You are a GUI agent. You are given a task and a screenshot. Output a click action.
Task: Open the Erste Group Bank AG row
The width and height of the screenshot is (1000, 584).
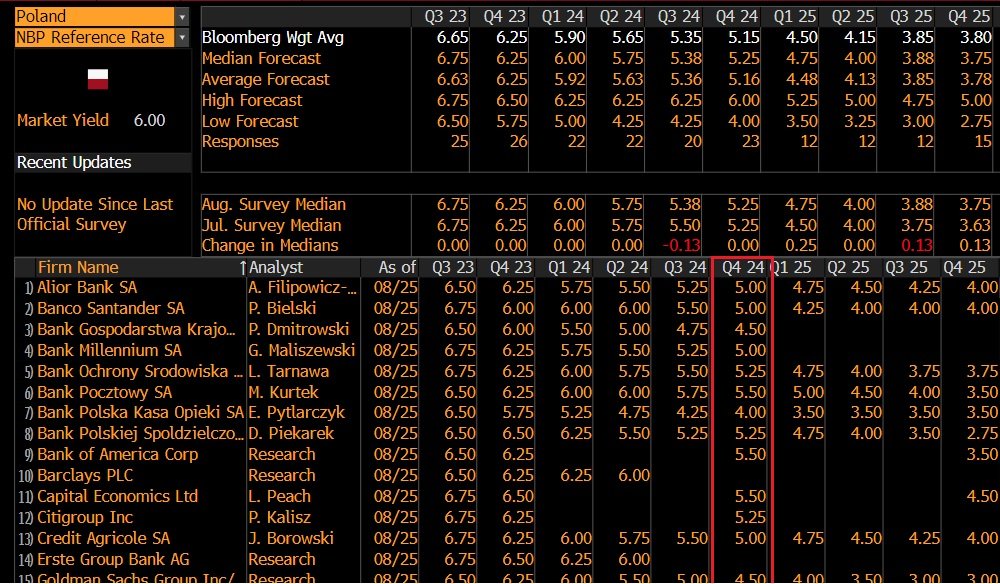point(113,560)
